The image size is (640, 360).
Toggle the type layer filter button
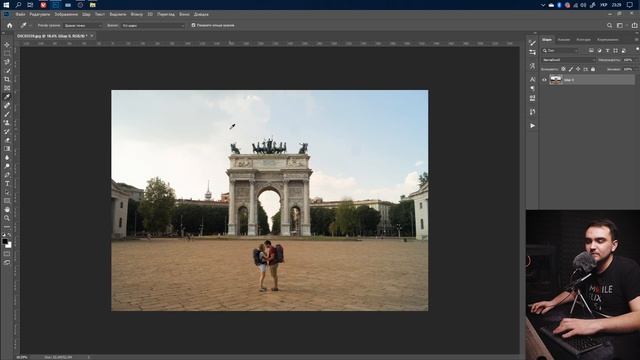coord(607,51)
